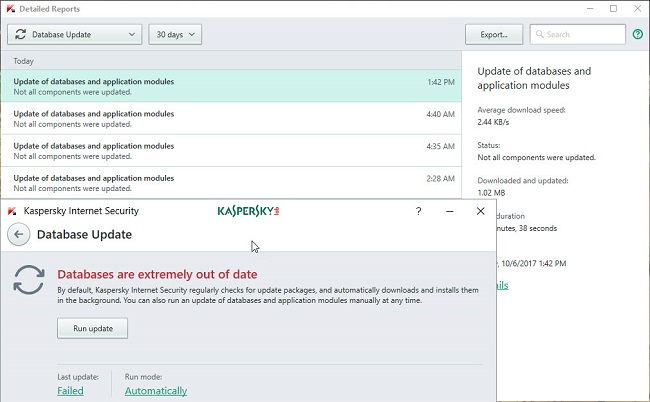The height and width of the screenshot is (402, 650).
Task: Click the magnifier icon in search box
Action: click(538, 34)
